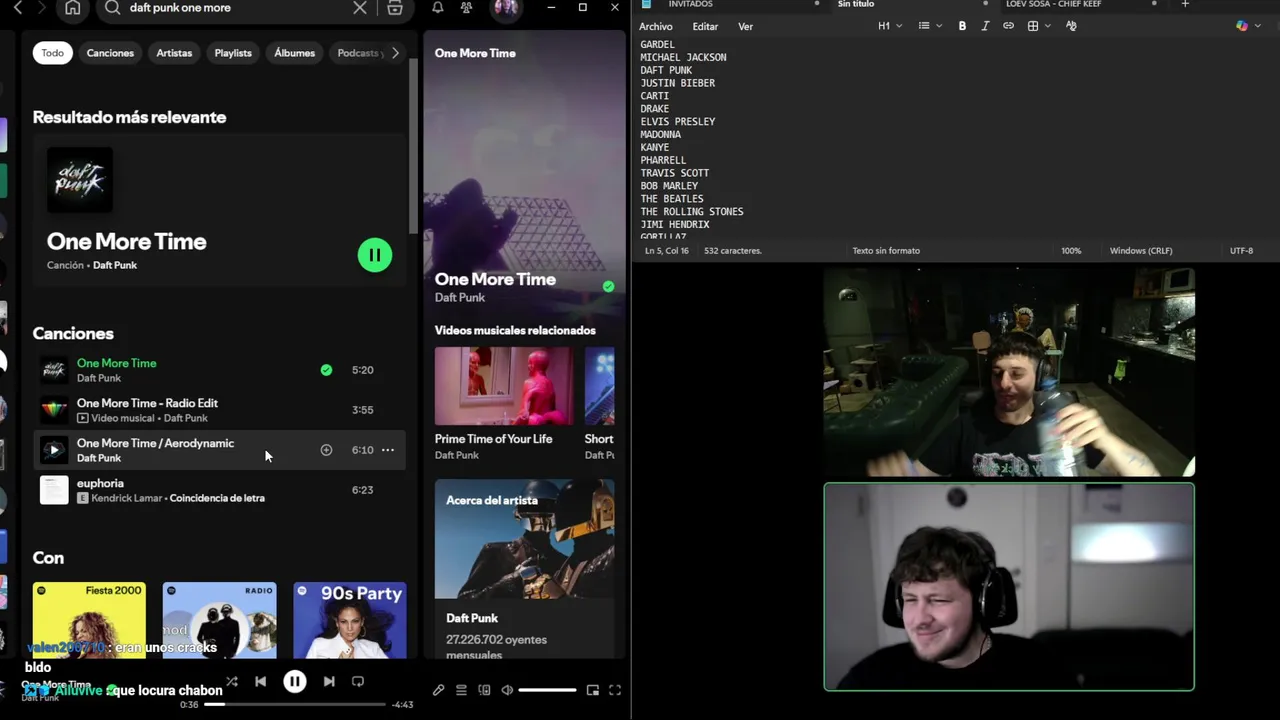Viewport: 1280px width, 720px height.
Task: Select One More Time - Radio Edit row
Action: point(221,410)
